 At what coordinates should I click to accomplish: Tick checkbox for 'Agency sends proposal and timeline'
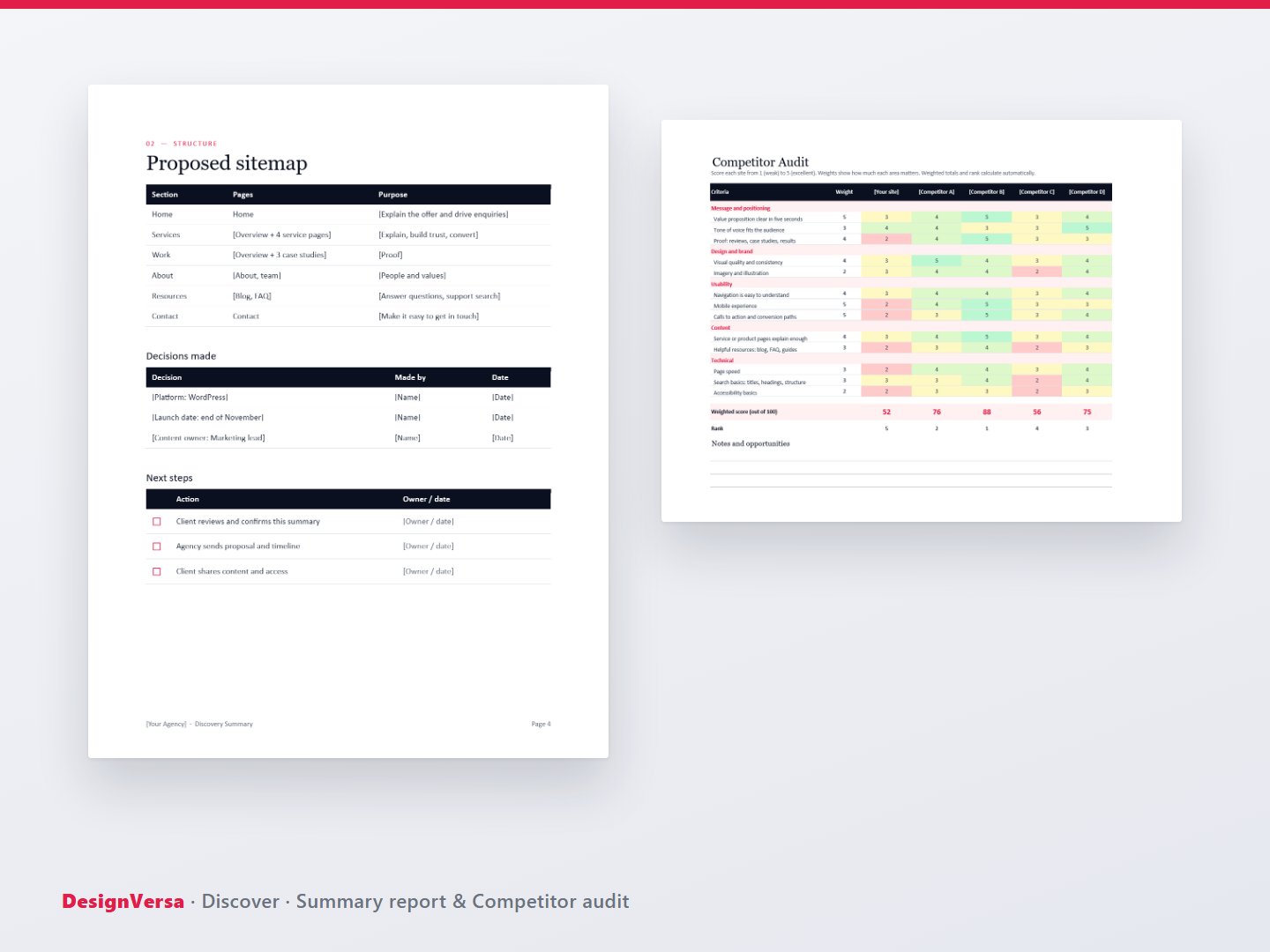click(x=157, y=547)
